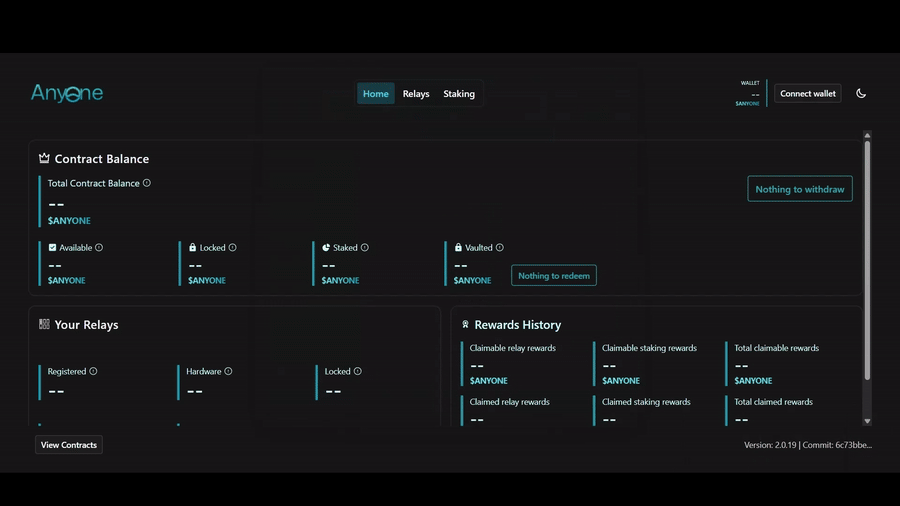This screenshot has height=506, width=900.
Task: Go to the Staking tab
Action: pos(459,93)
